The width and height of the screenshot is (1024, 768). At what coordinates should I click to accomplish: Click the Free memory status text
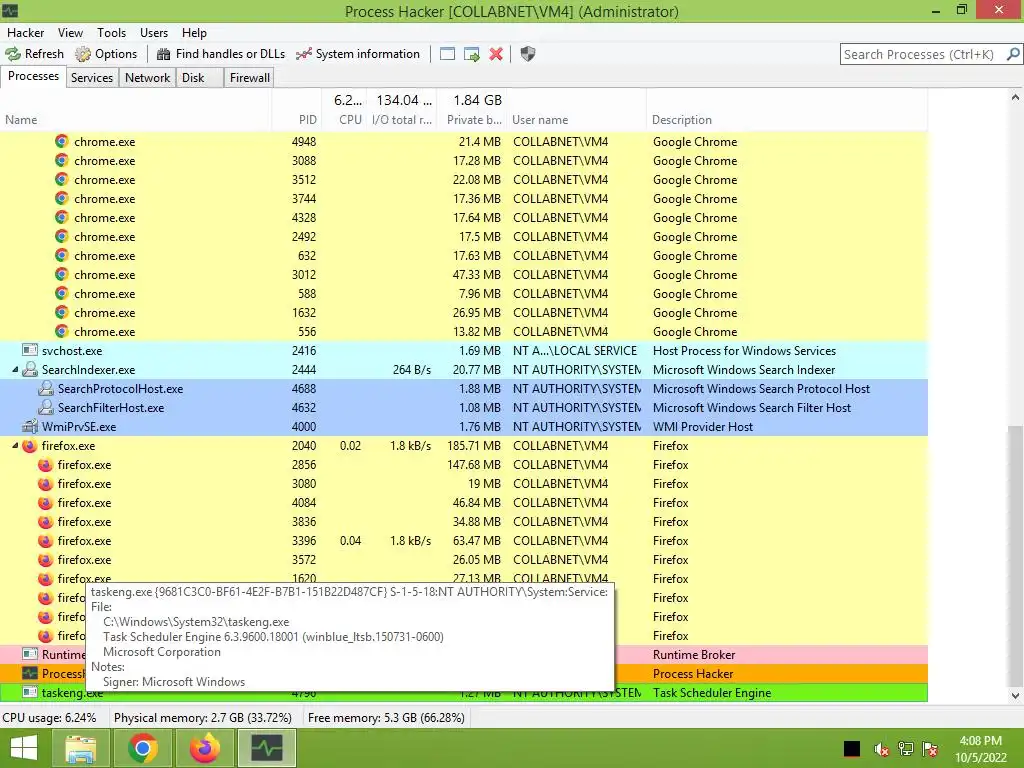pos(386,718)
